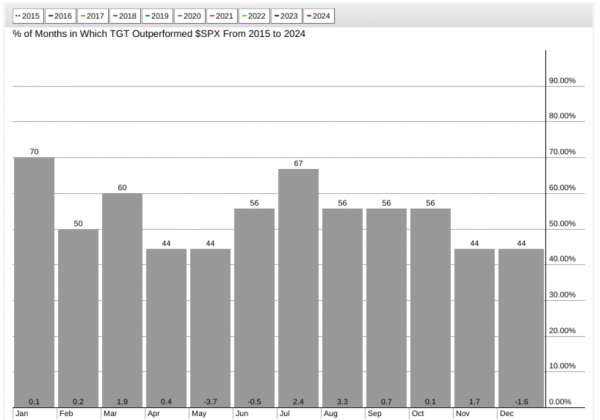Click the Mar axis label

(110, 413)
